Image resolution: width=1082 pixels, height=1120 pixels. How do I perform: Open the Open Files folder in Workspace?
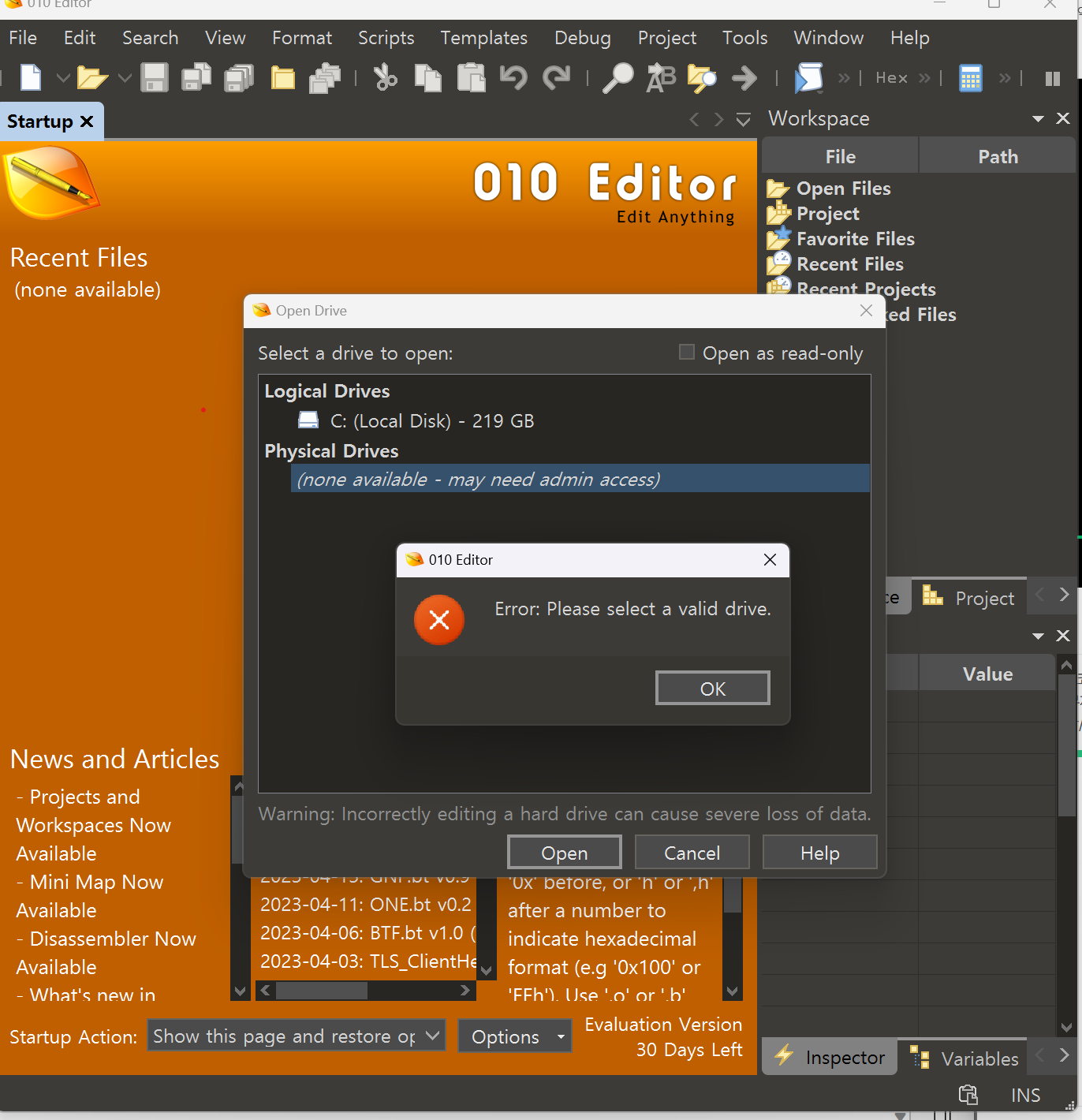pos(828,189)
